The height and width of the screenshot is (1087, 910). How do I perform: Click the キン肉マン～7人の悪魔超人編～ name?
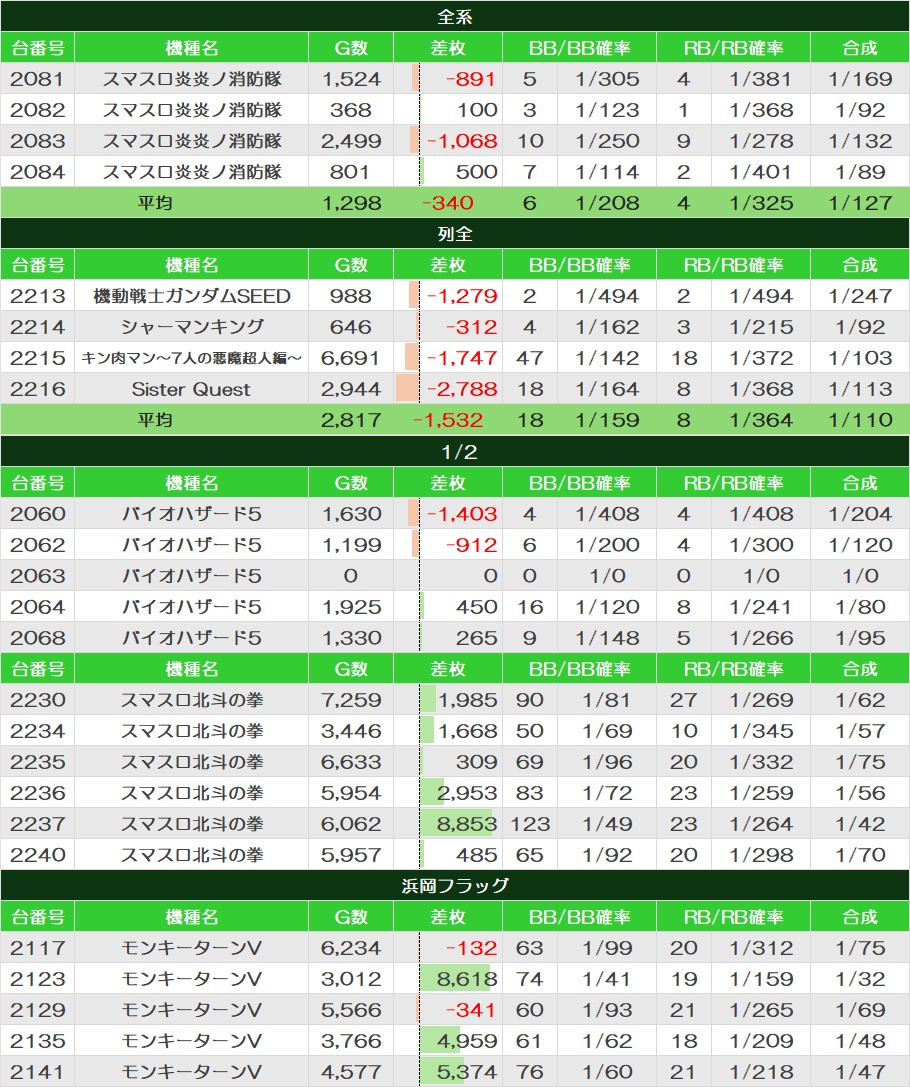[192, 358]
